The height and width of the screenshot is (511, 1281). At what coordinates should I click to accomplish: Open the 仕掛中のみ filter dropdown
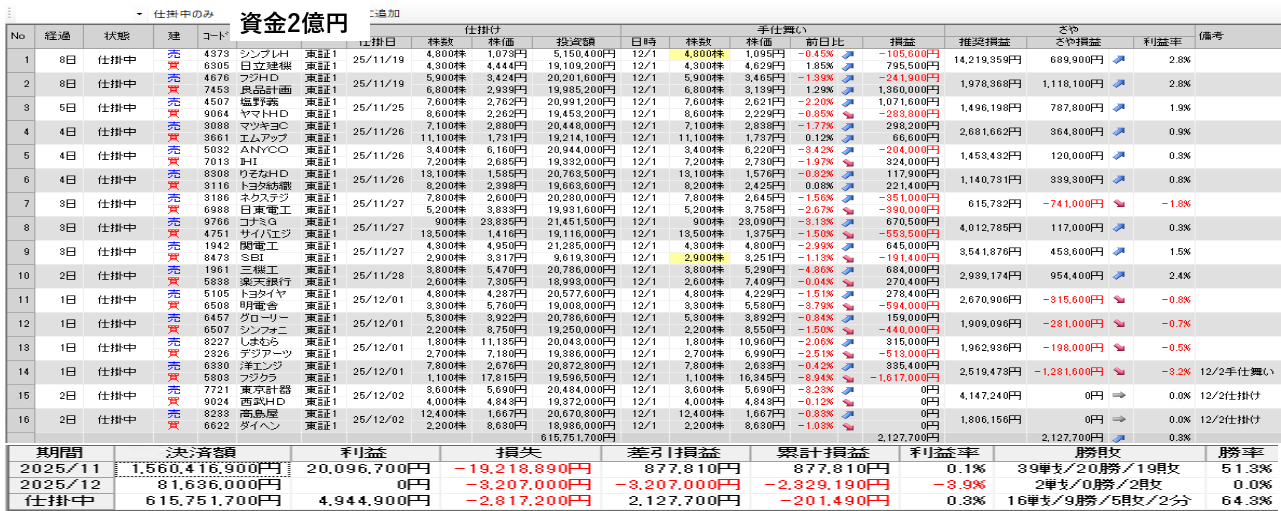coord(138,14)
